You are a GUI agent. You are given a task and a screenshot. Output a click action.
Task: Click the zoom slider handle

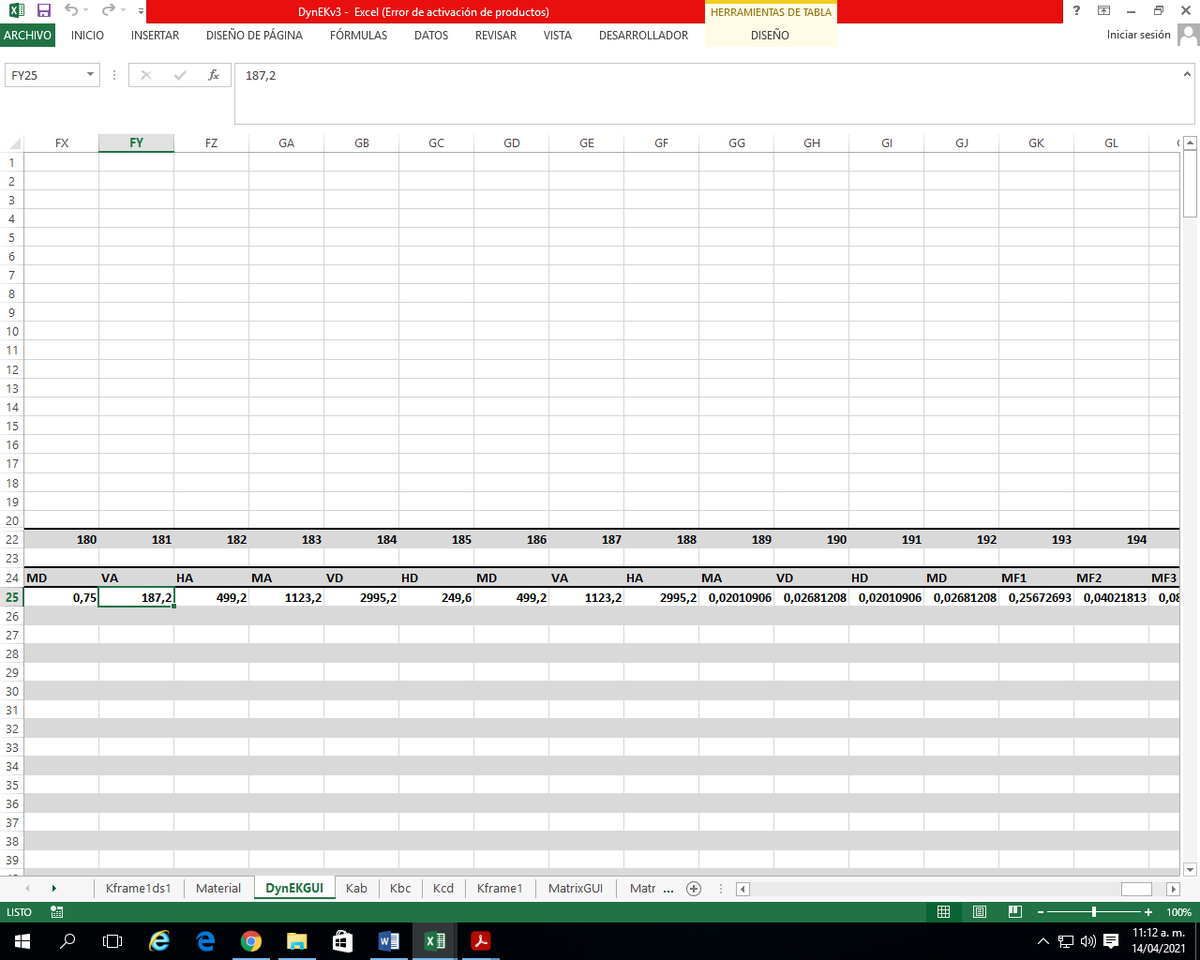1095,912
